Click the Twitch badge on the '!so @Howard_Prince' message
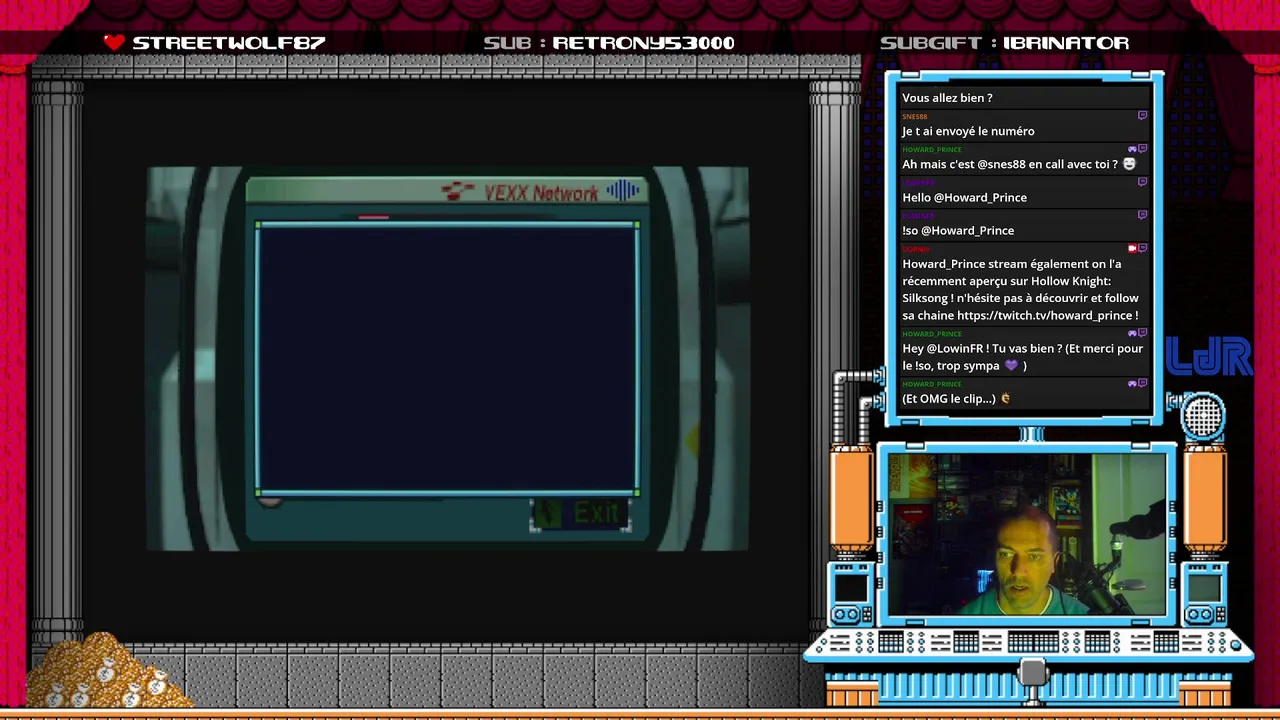Viewport: 1280px width, 720px height. pyautogui.click(x=1142, y=215)
